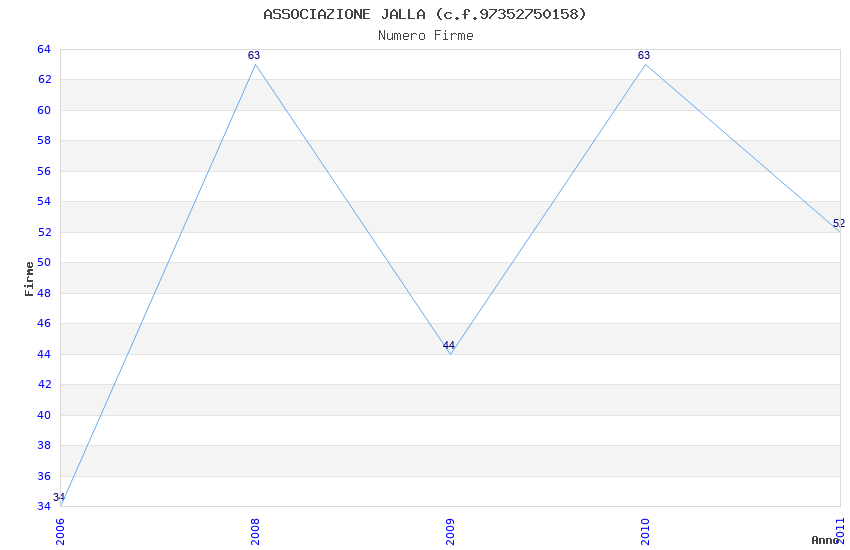
Task: Click the y-axis tick value 38
Action: 44,445
